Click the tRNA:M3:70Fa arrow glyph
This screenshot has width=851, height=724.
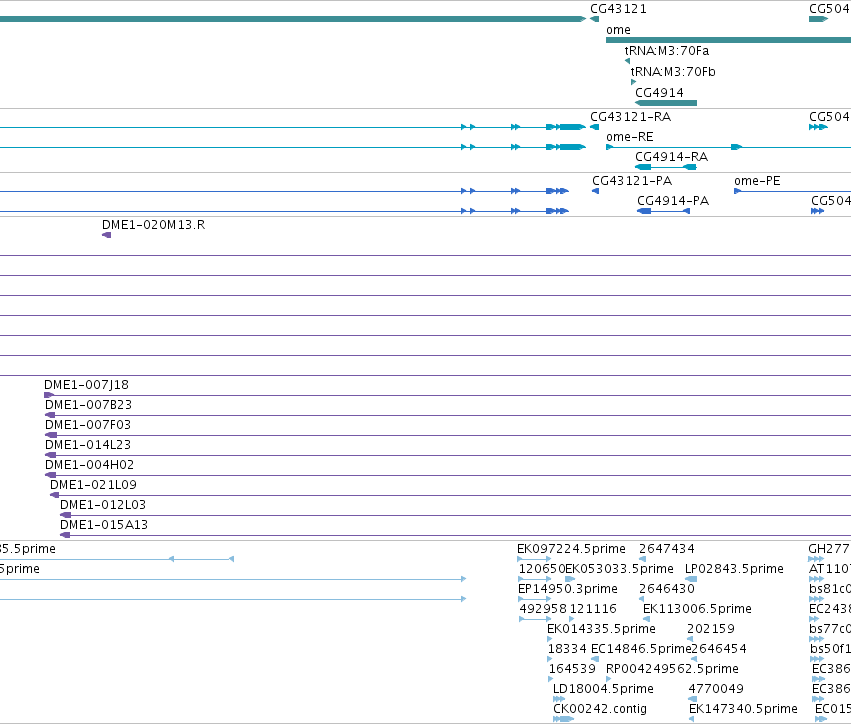point(627,61)
